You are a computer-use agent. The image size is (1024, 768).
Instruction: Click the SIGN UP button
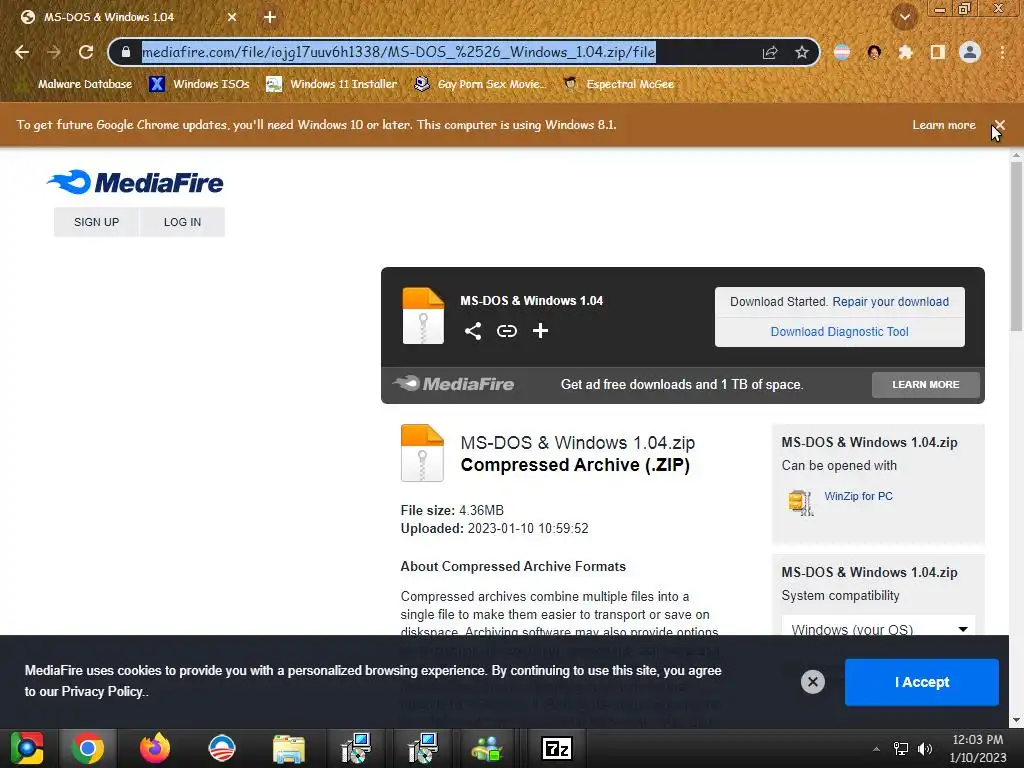click(97, 222)
